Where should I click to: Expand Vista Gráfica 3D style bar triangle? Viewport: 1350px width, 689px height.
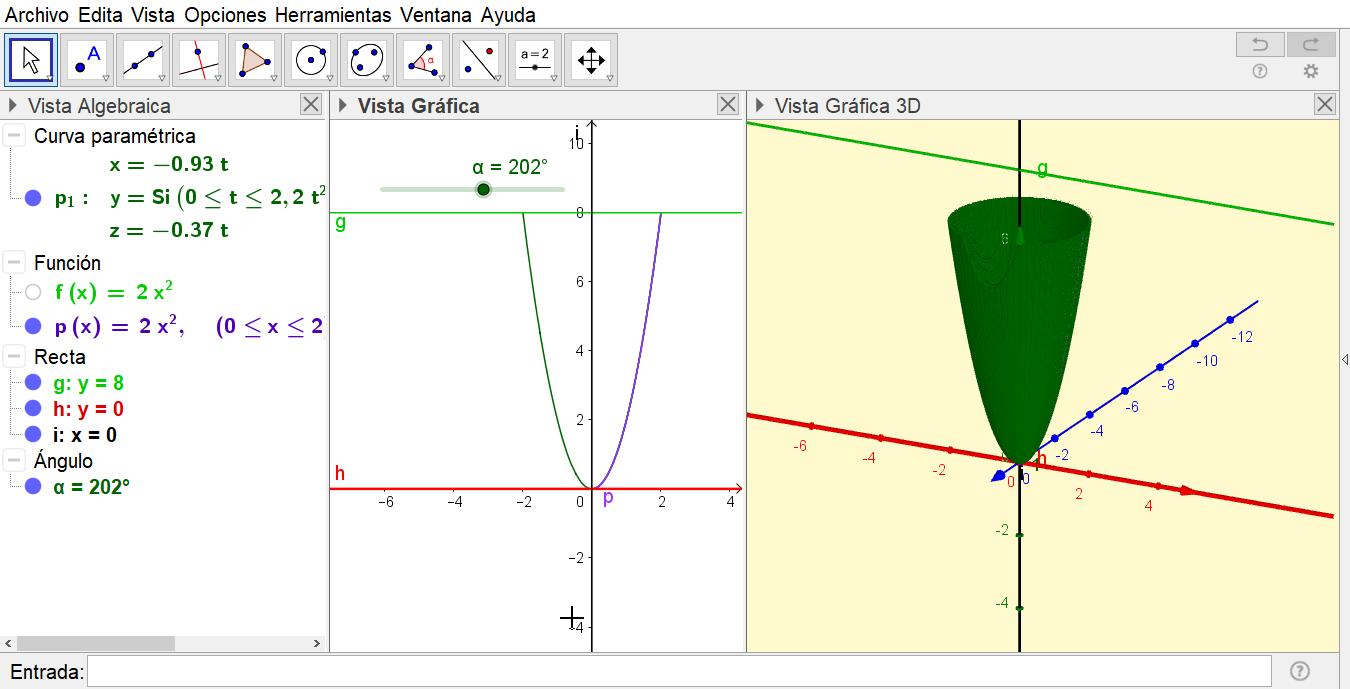point(760,106)
